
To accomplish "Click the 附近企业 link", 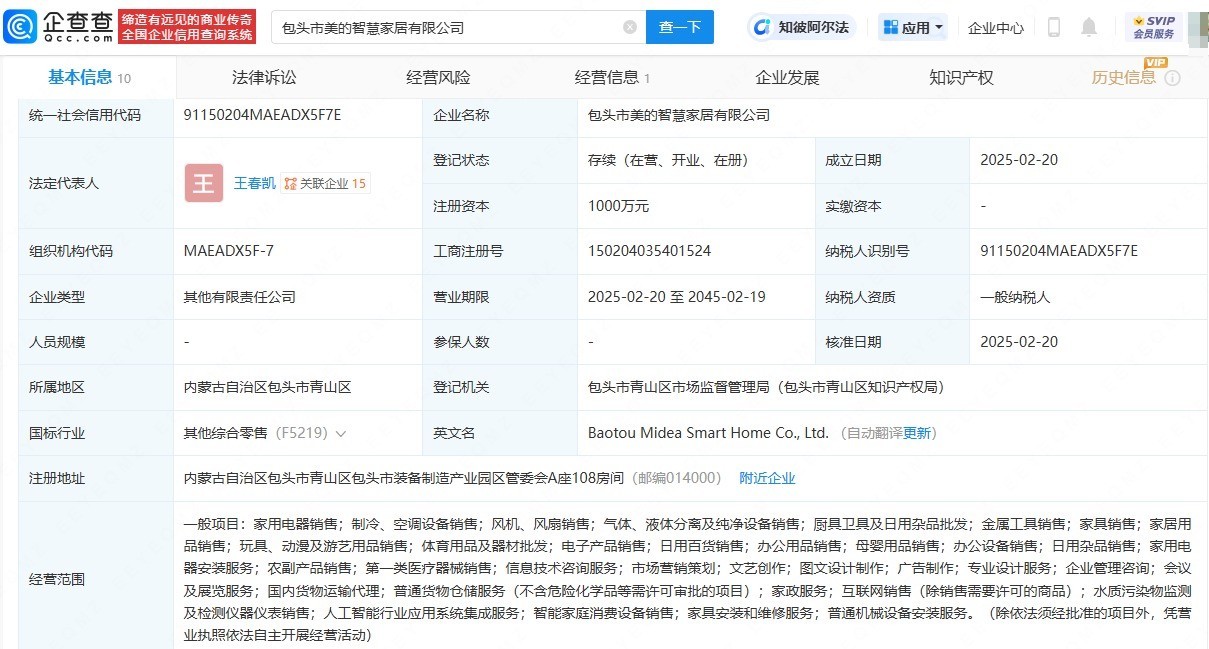I will point(767,478).
